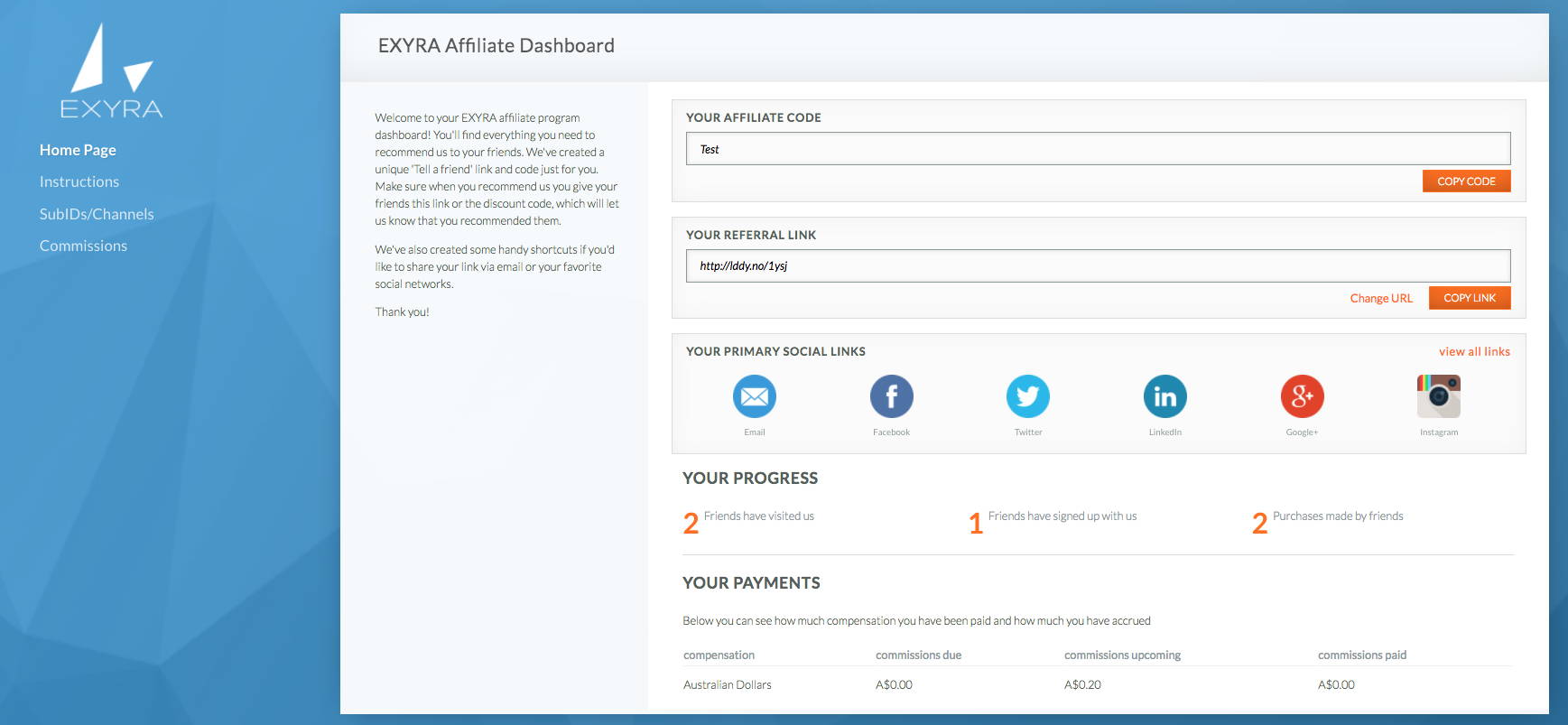Share using the Google+ icon

(x=1303, y=396)
